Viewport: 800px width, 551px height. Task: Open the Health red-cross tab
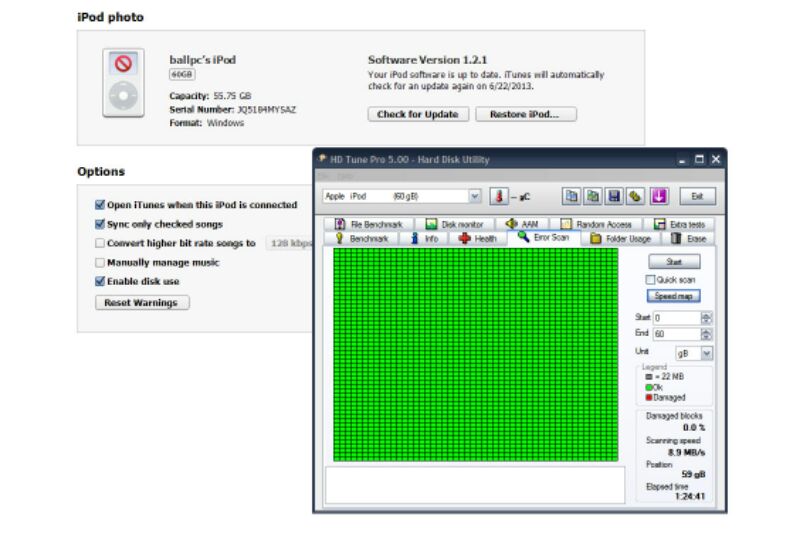[x=478, y=238]
